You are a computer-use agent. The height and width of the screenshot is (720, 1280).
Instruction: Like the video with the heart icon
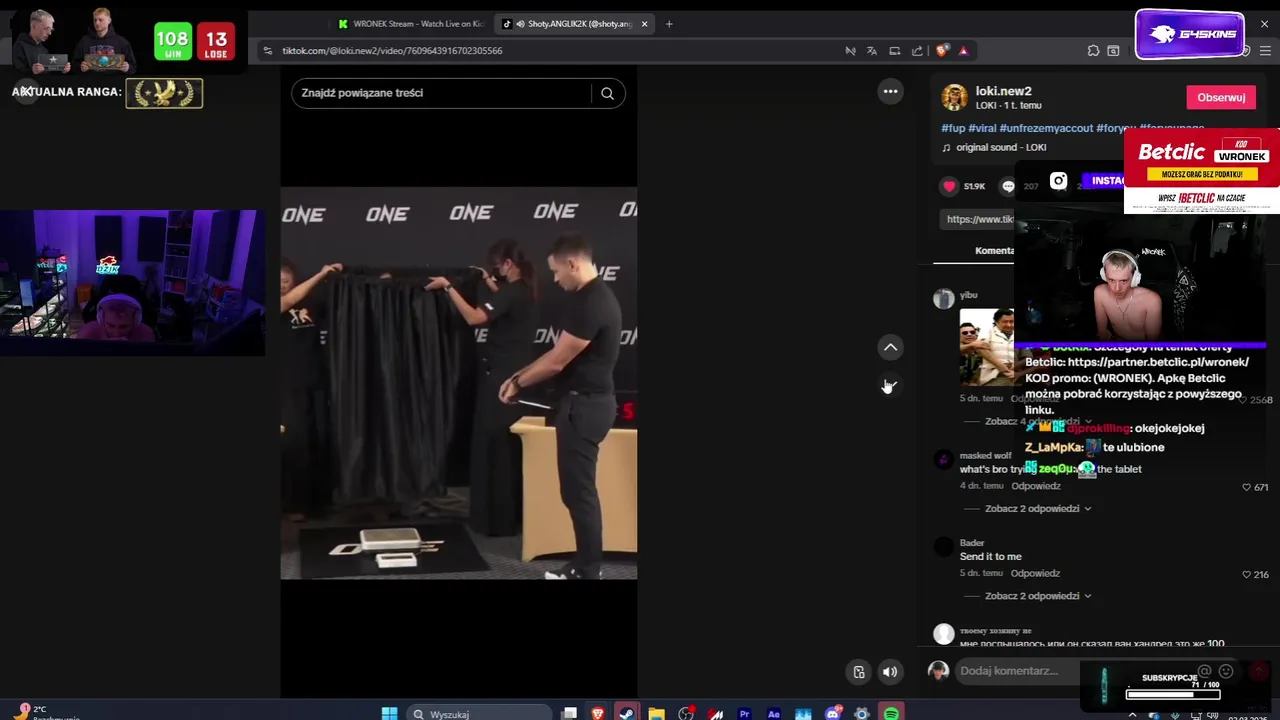point(949,186)
